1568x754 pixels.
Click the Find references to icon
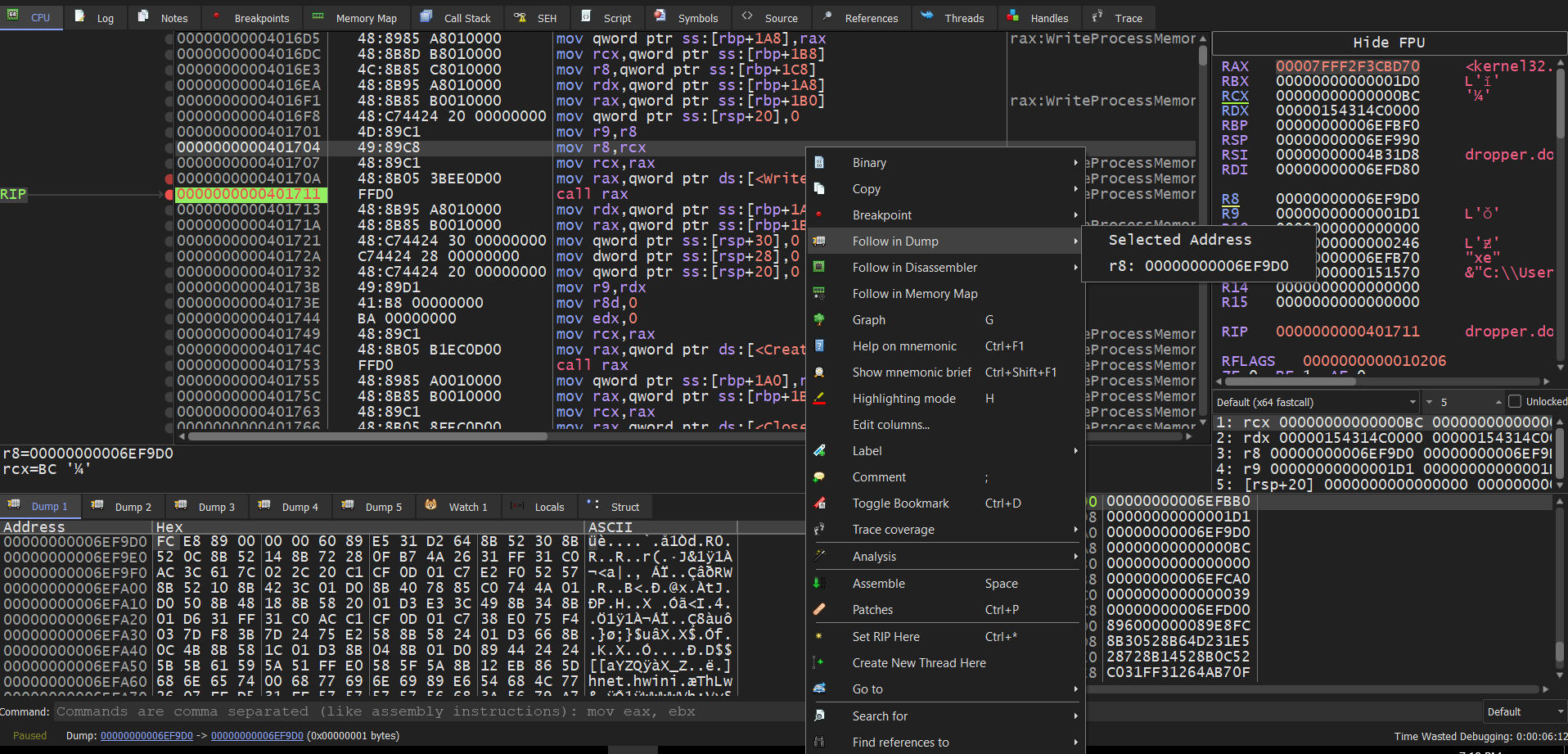pyautogui.click(x=819, y=743)
